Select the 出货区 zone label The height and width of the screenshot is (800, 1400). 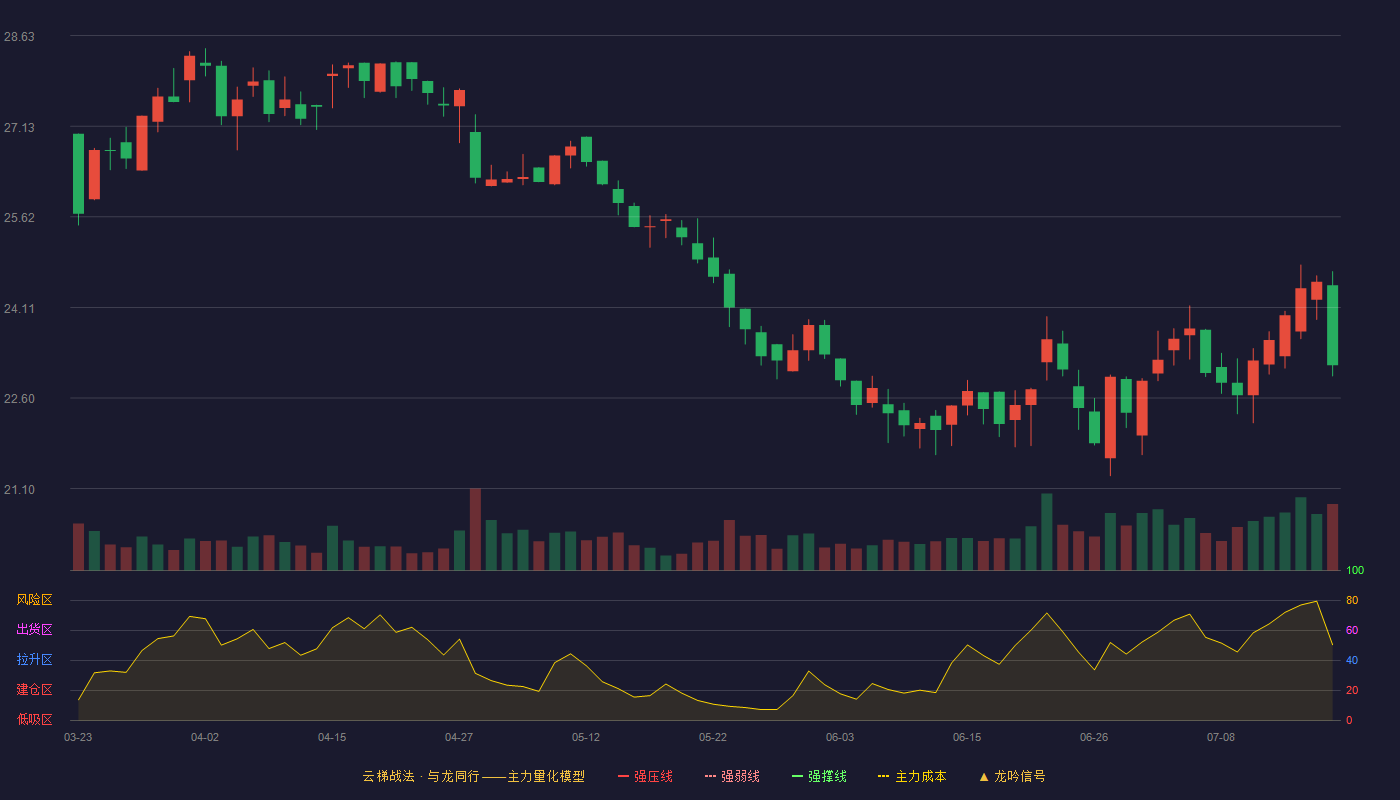(x=34, y=630)
